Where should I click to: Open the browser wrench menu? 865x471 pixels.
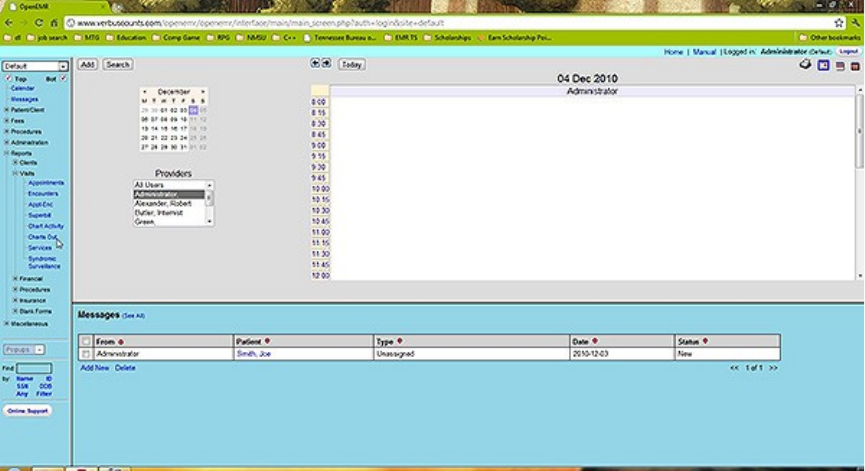pos(856,23)
